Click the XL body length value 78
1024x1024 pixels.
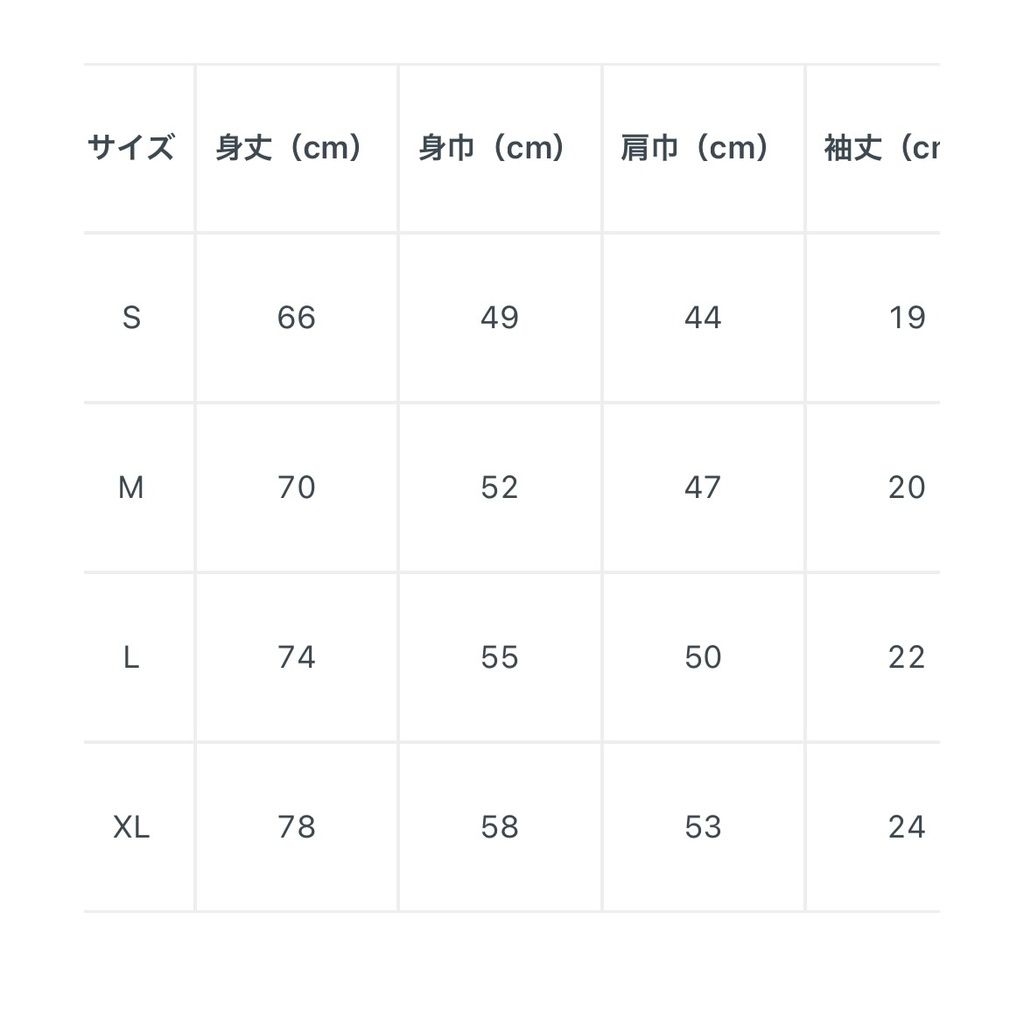[x=296, y=828]
